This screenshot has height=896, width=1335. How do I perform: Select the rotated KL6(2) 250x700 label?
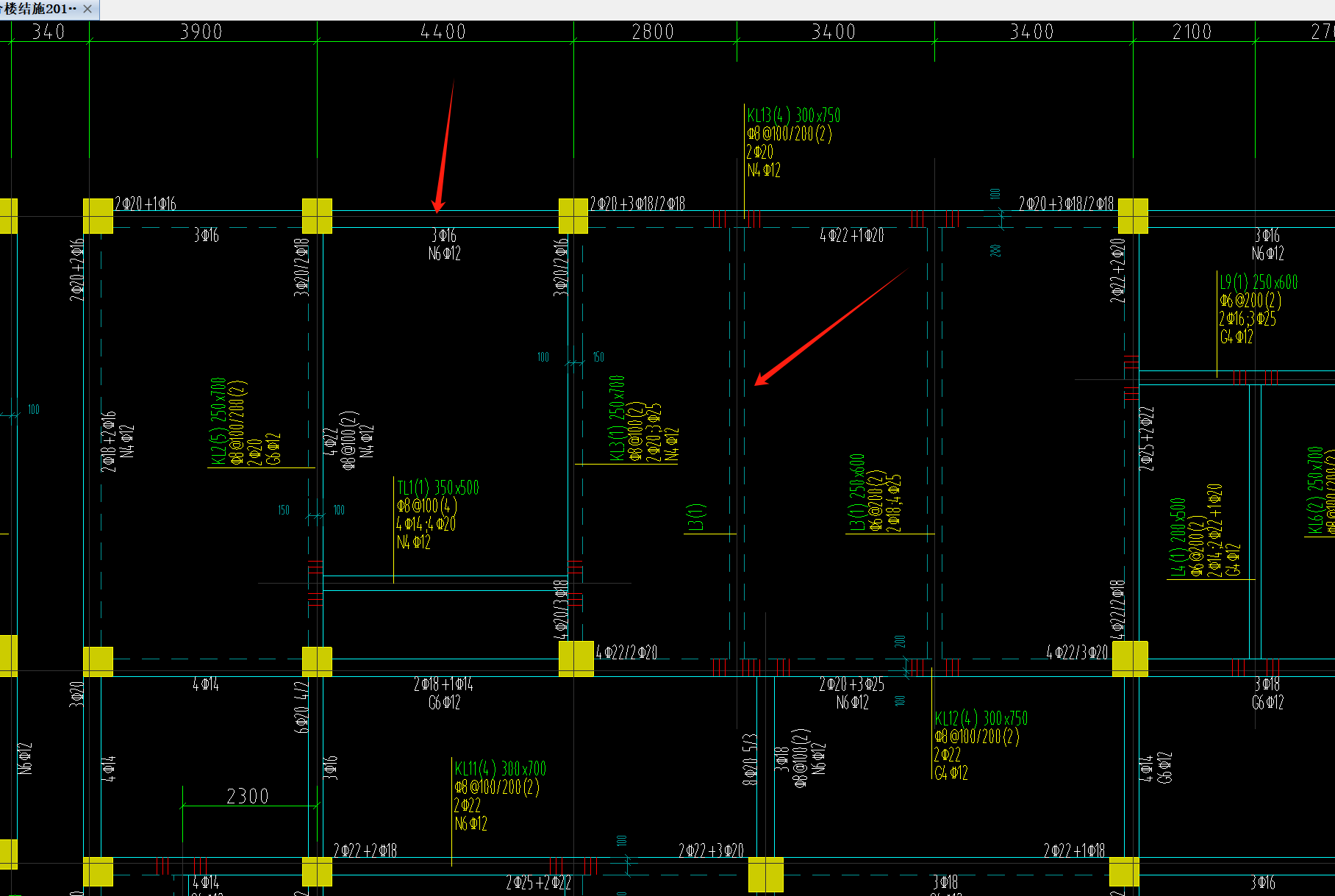pyautogui.click(x=1314, y=490)
